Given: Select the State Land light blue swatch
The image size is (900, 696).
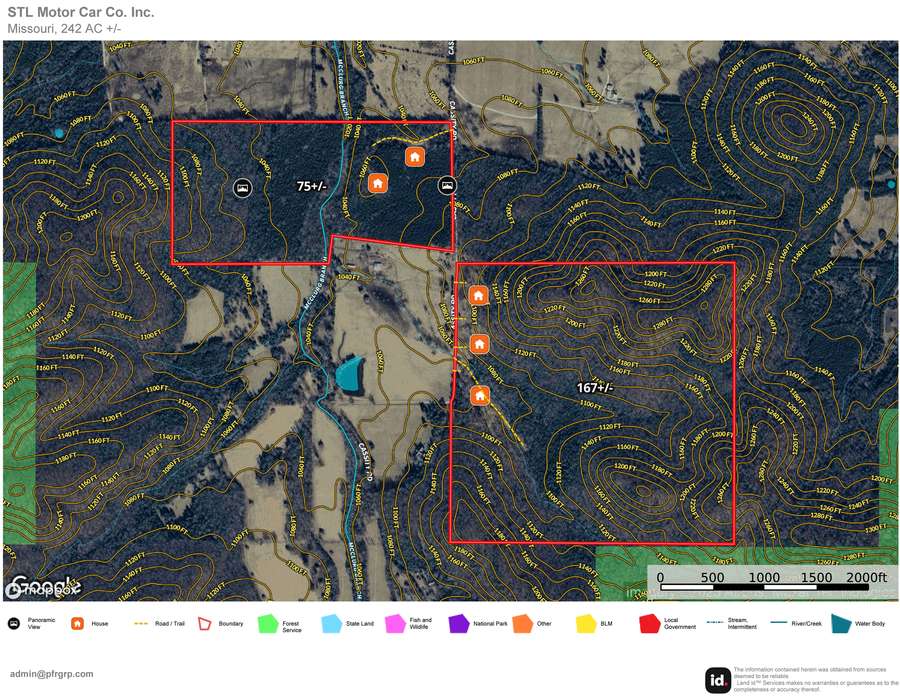Looking at the screenshot, I should (x=332, y=624).
